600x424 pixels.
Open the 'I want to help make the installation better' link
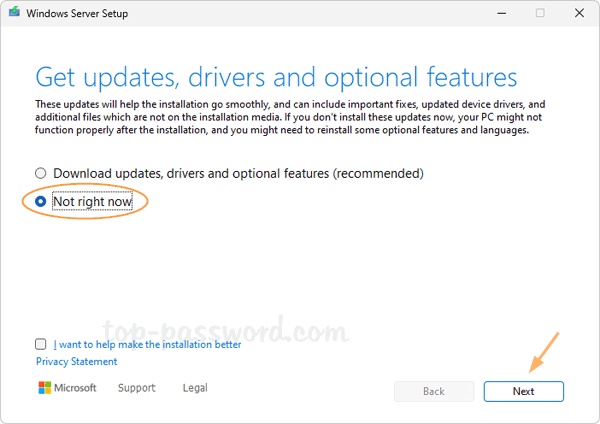[x=147, y=344]
